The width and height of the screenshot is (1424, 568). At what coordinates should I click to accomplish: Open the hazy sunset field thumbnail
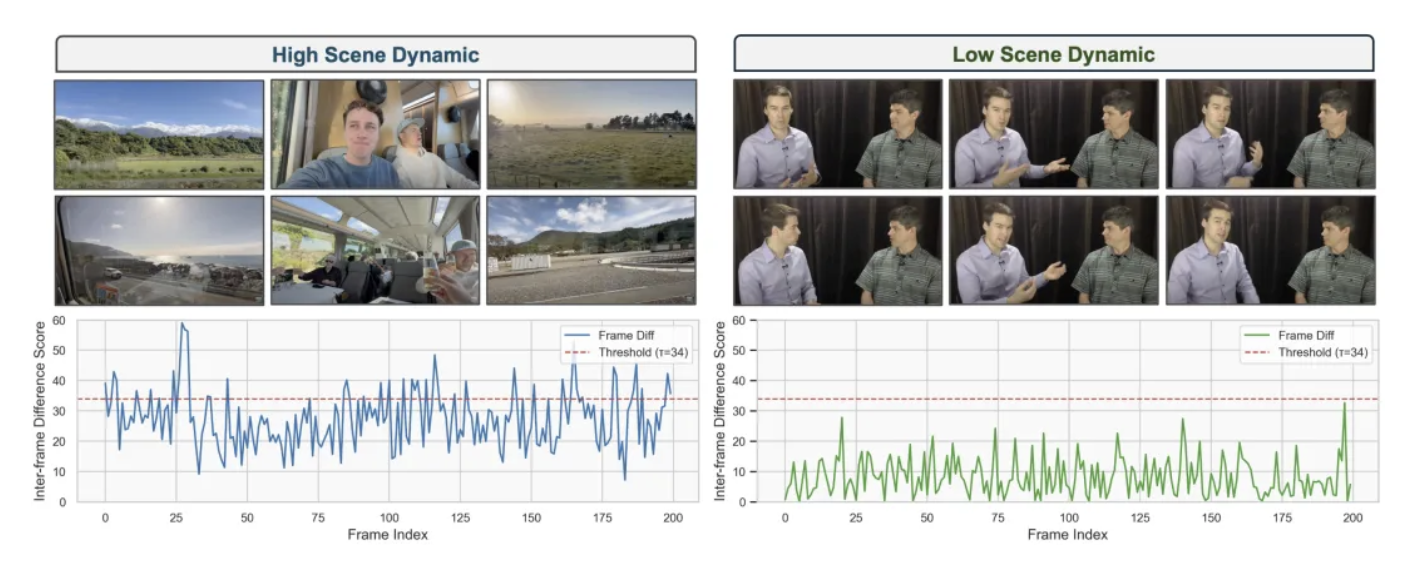pyautogui.click(x=591, y=134)
